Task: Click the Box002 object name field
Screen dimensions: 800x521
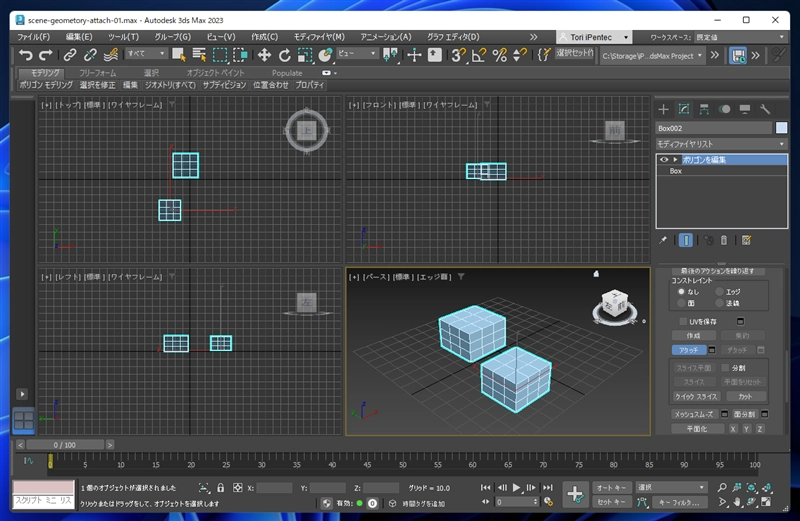Action: [x=714, y=128]
